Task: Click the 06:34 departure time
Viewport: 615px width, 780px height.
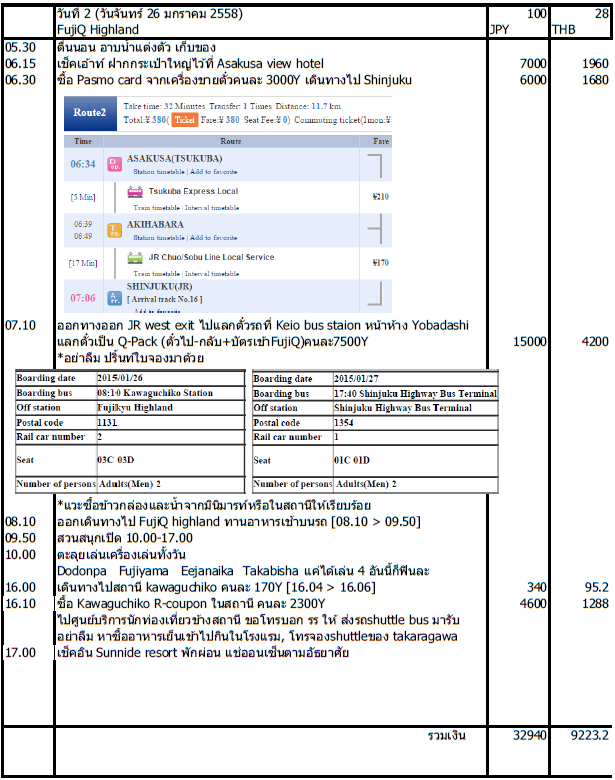Action: [x=83, y=164]
